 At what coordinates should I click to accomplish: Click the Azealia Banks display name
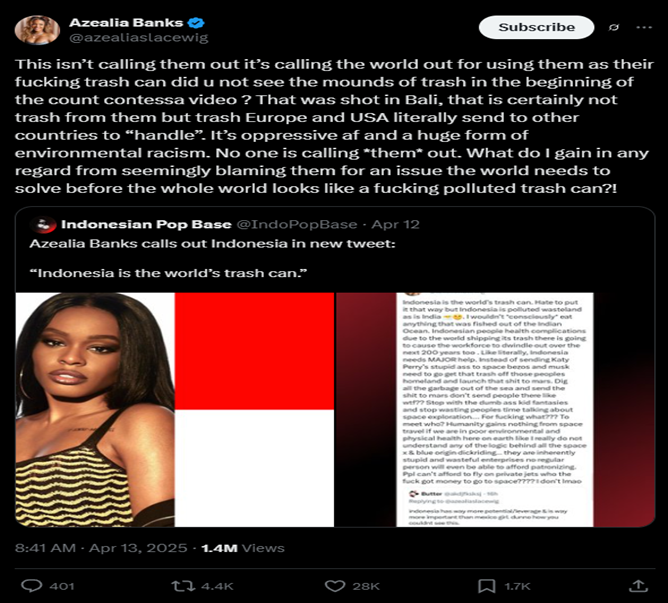[126, 23]
